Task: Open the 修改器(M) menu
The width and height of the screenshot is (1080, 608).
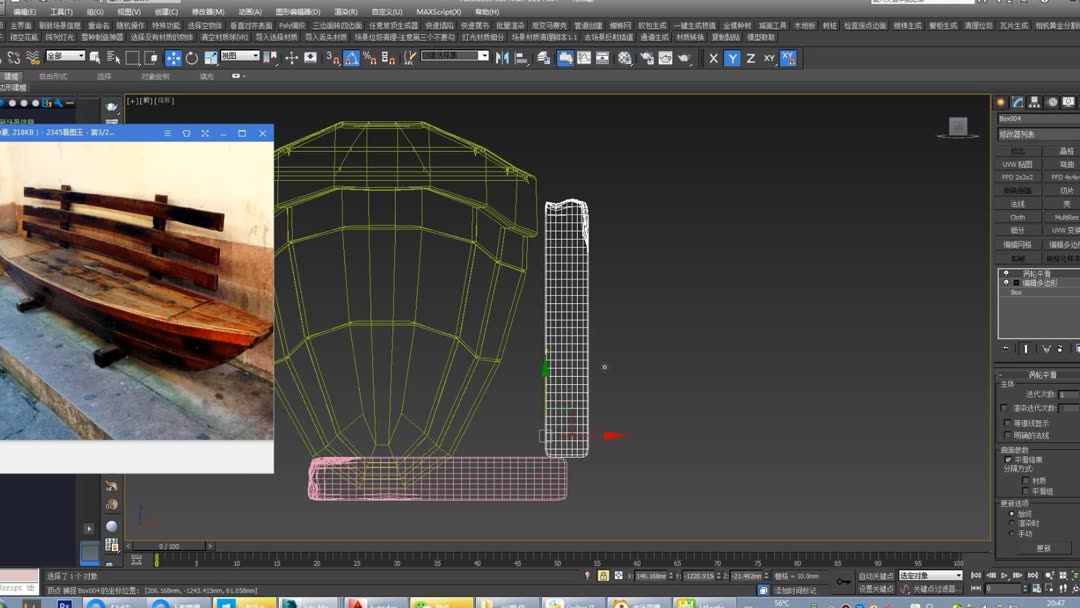Action: click(208, 12)
